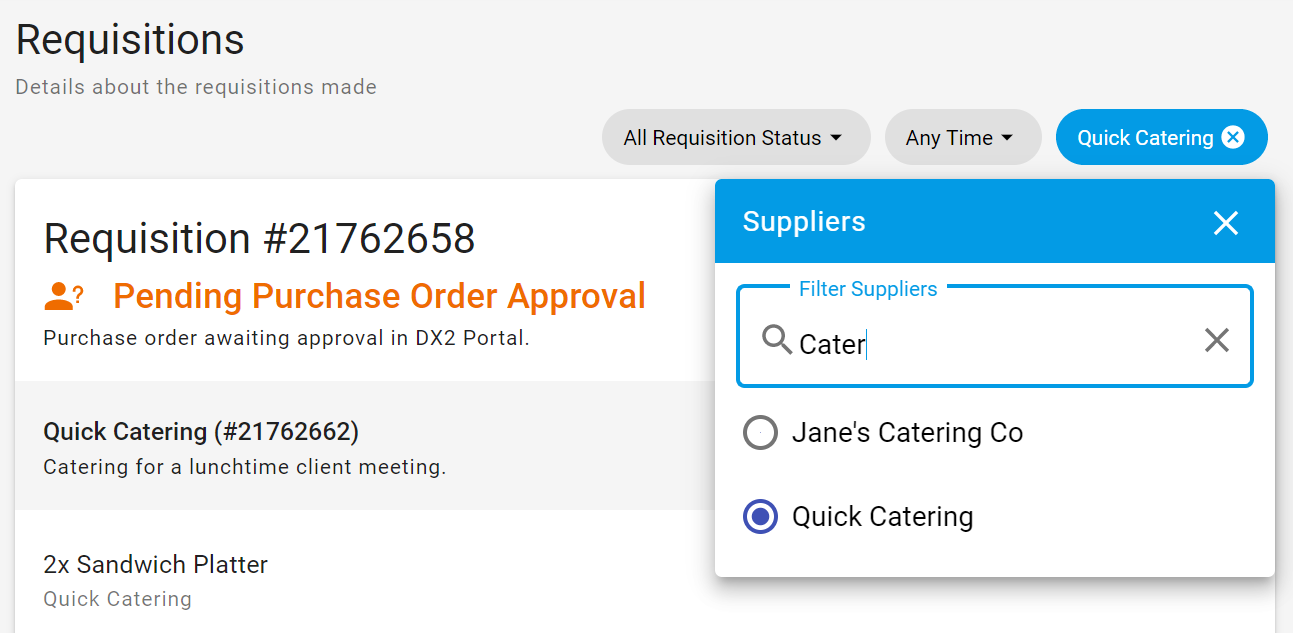
Task: Click the 2x Sandwich Platter entry
Action: tap(155, 564)
